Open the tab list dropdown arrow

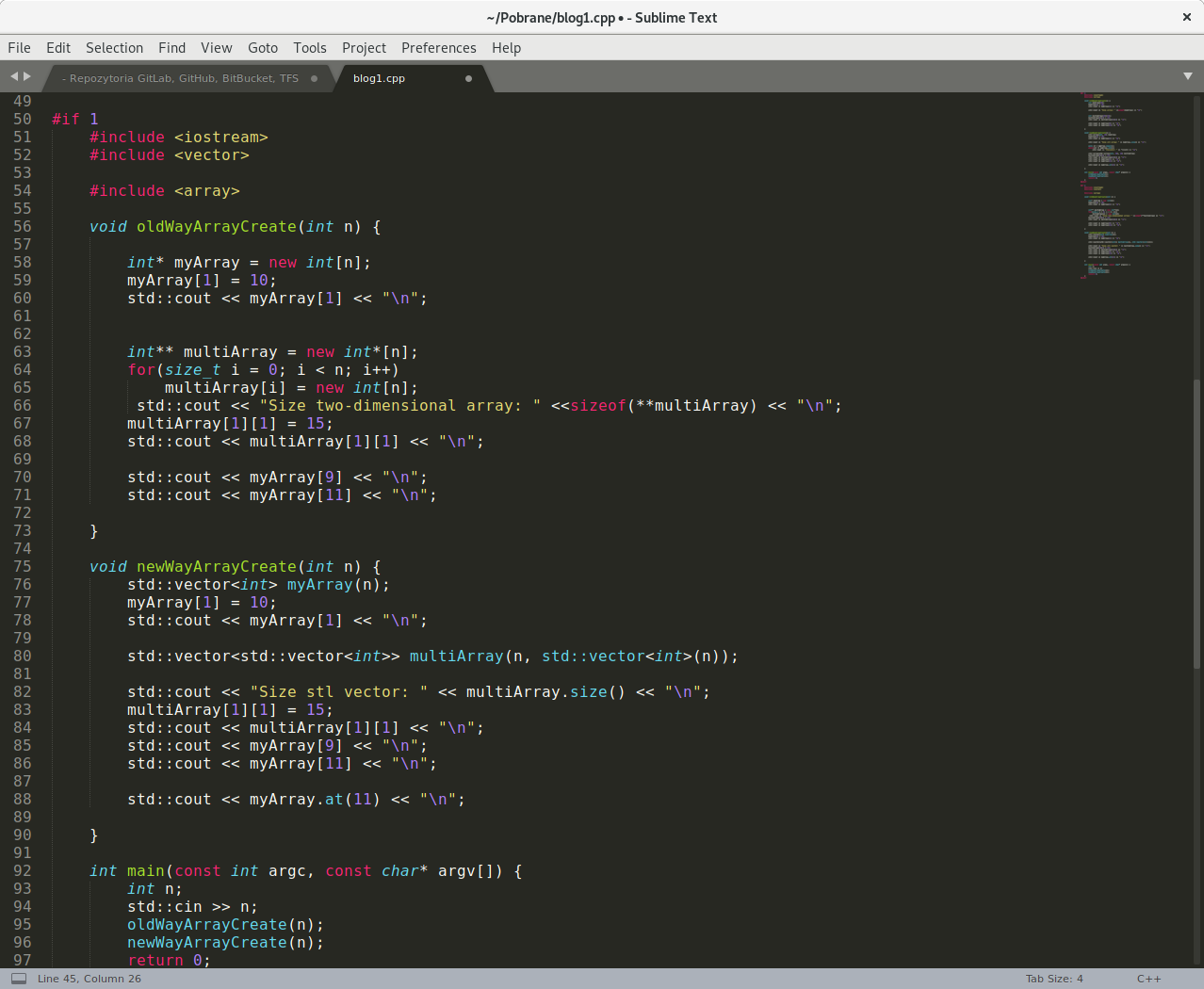[1187, 76]
